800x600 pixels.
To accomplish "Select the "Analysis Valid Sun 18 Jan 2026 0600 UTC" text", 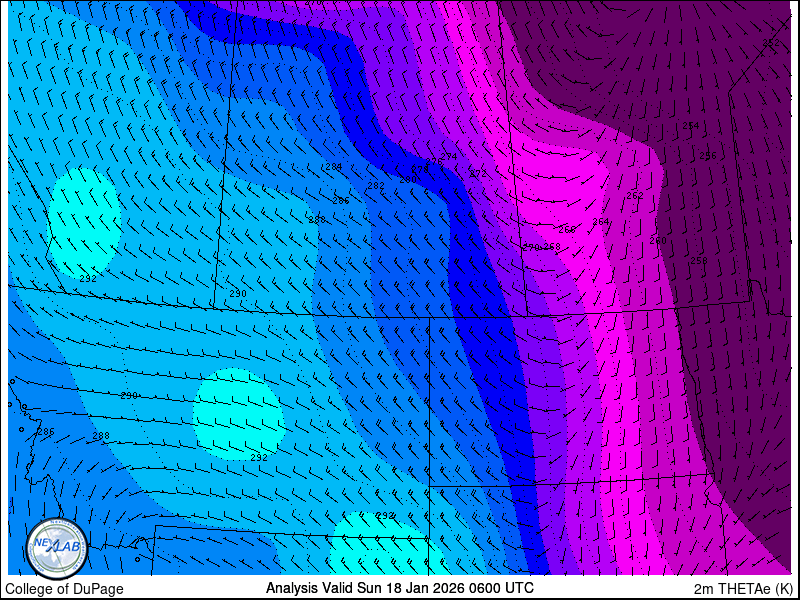I will point(399,587).
